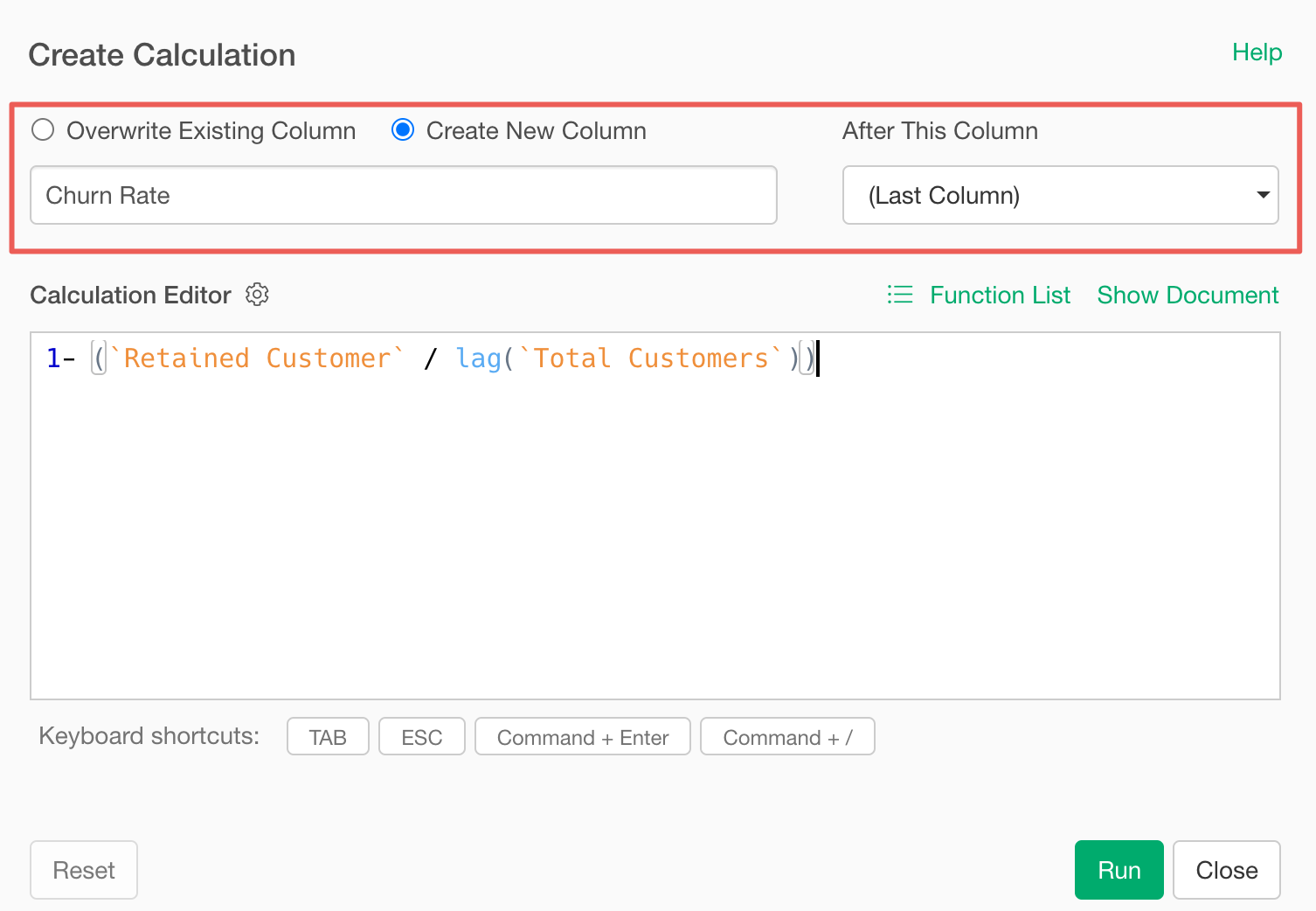
Task: Click the lag function name in the formula
Action: point(479,358)
